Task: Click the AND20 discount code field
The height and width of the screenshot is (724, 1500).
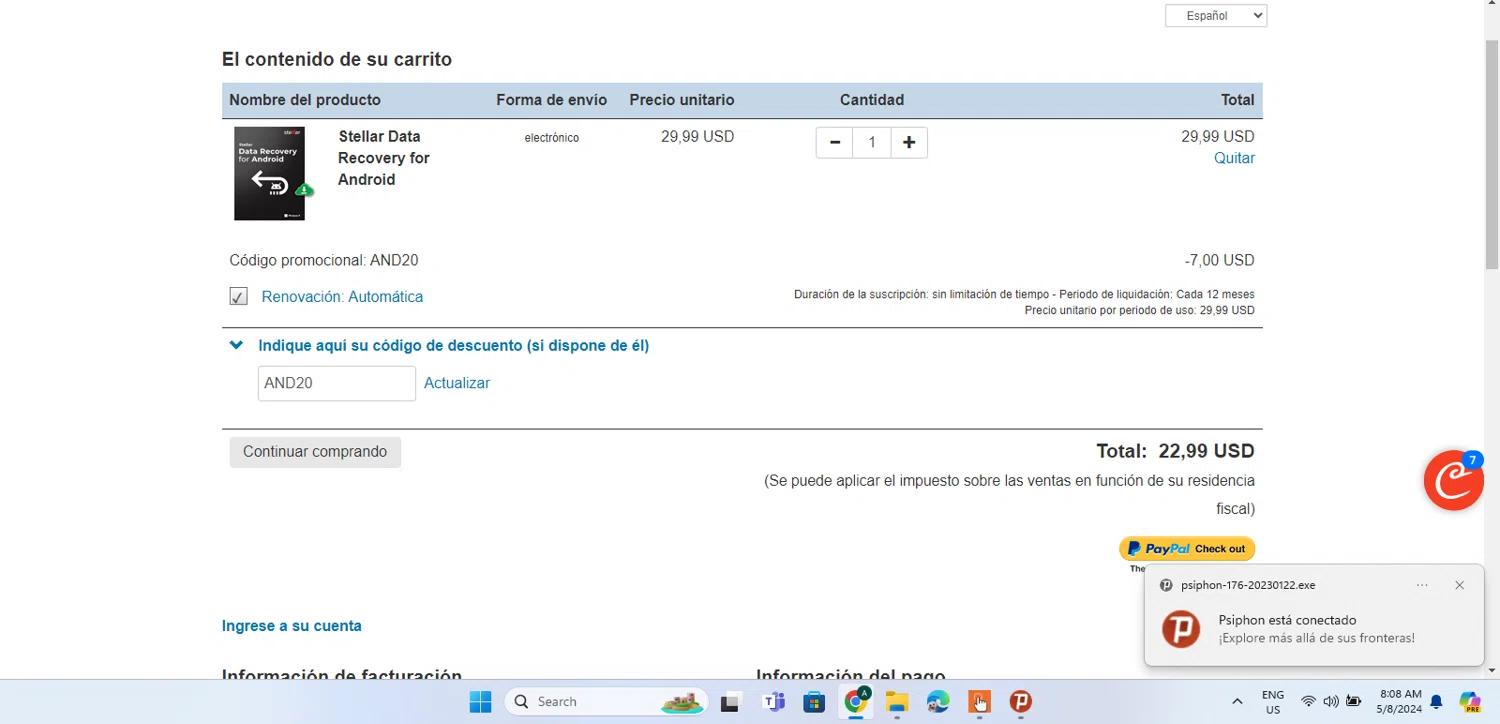Action: click(x=336, y=384)
